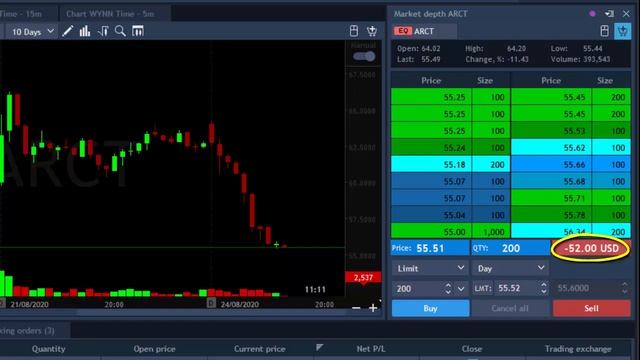Image resolution: width=640 pixels, height=360 pixels.
Task: Open the Day time-in-force dropdown
Action: (x=510, y=268)
